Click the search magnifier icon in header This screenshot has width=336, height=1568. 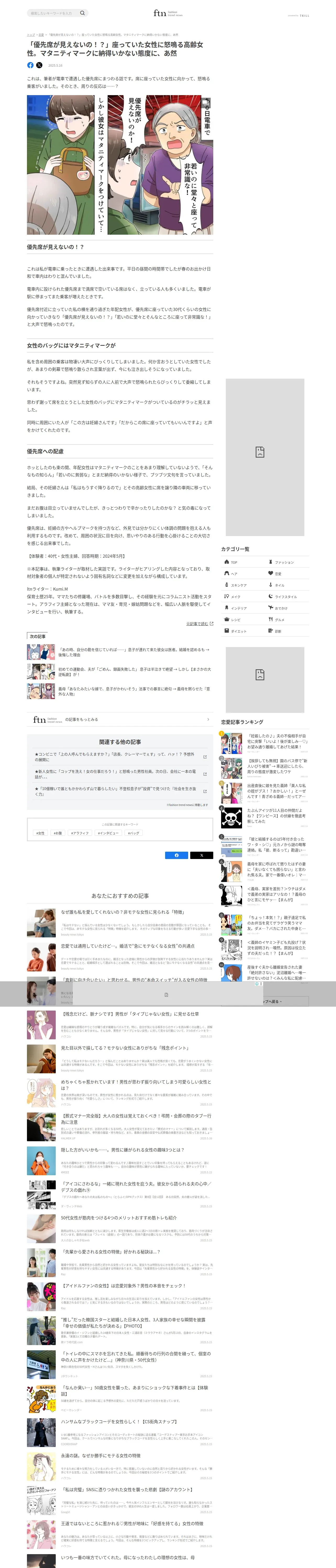pyautogui.click(x=82, y=13)
